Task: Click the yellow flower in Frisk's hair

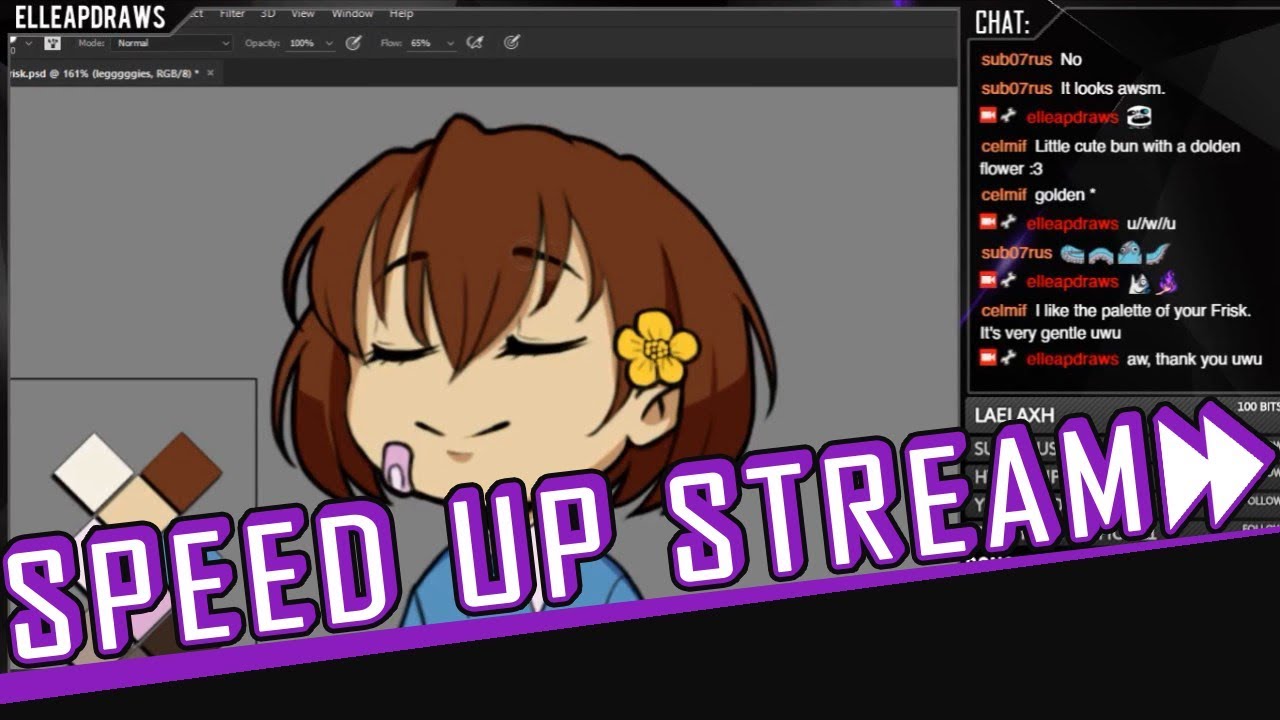Action: coord(657,348)
